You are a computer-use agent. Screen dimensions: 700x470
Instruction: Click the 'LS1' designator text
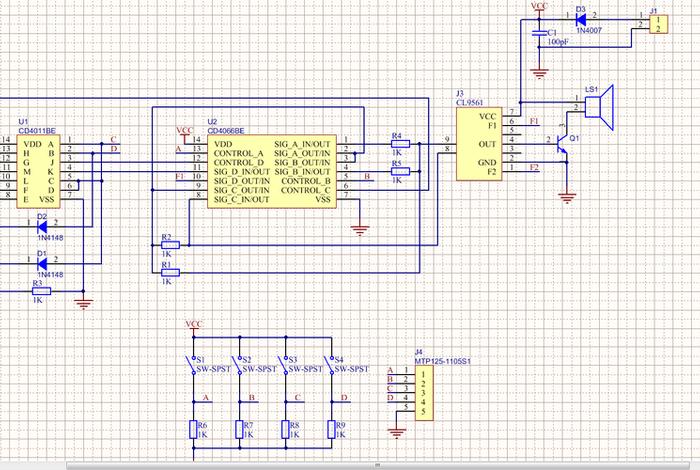(x=592, y=90)
